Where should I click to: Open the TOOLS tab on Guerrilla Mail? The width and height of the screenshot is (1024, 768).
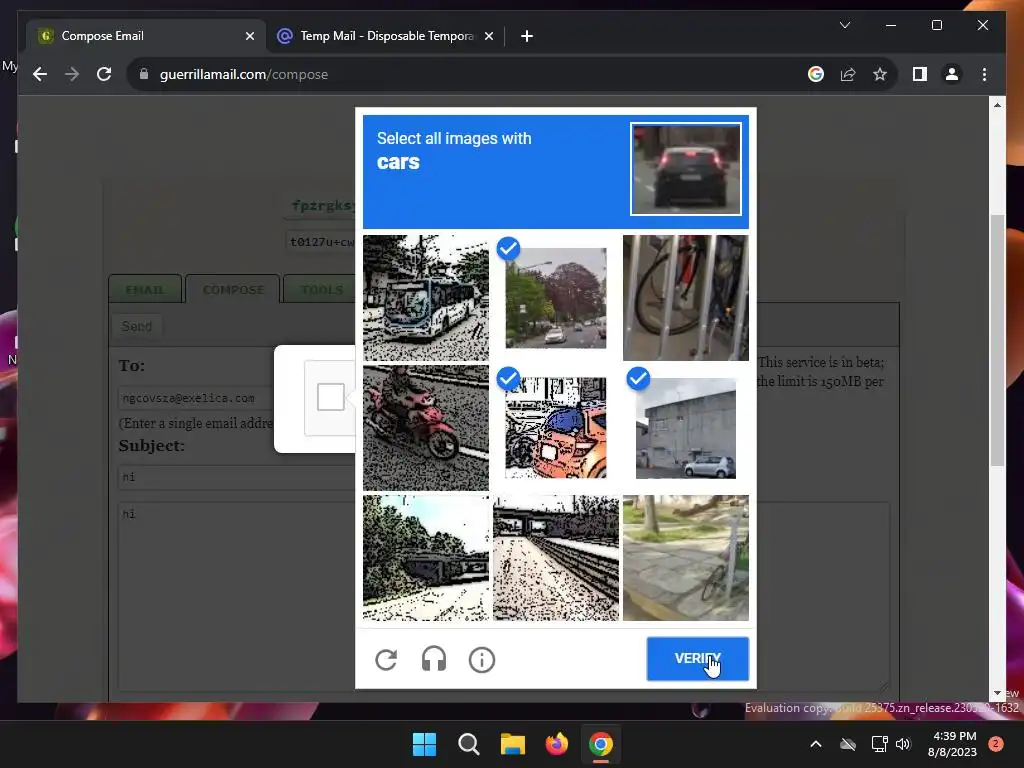(321, 289)
